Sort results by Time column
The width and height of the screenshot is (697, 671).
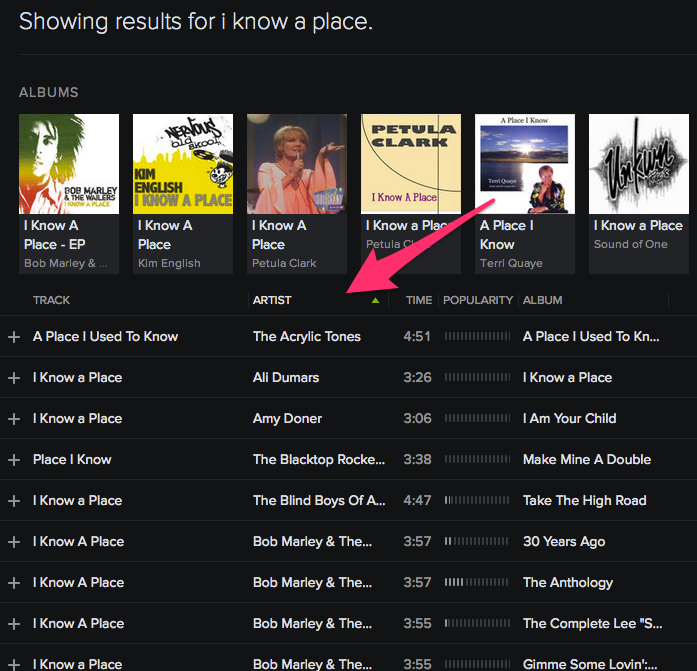(x=419, y=300)
